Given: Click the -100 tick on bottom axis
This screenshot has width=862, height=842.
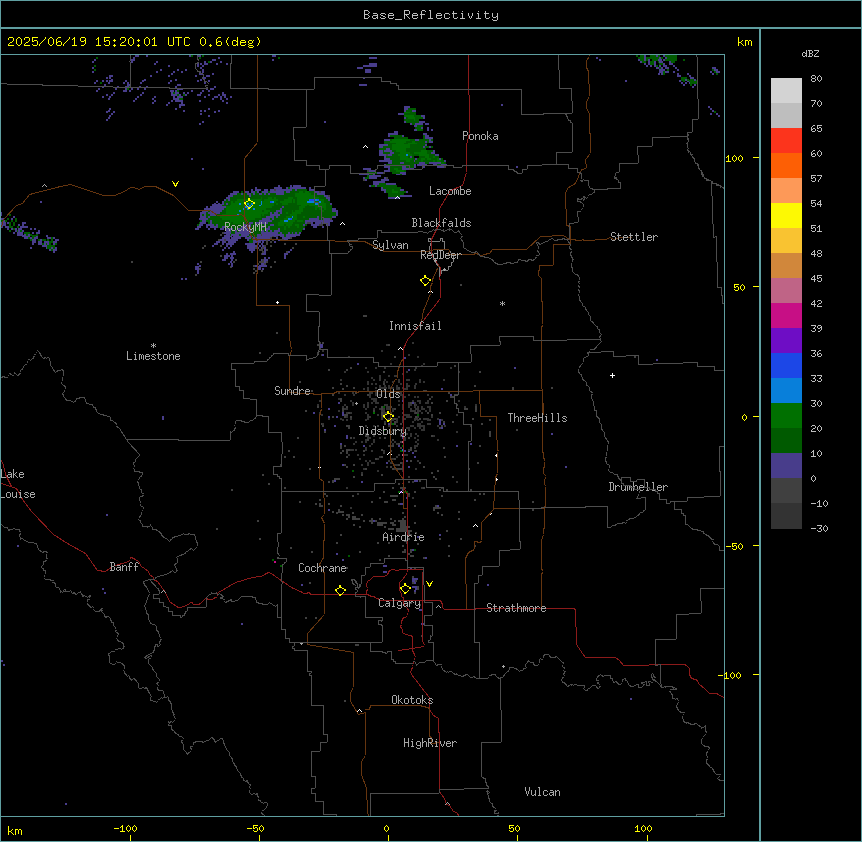Looking at the screenshot, I should (x=125, y=828).
